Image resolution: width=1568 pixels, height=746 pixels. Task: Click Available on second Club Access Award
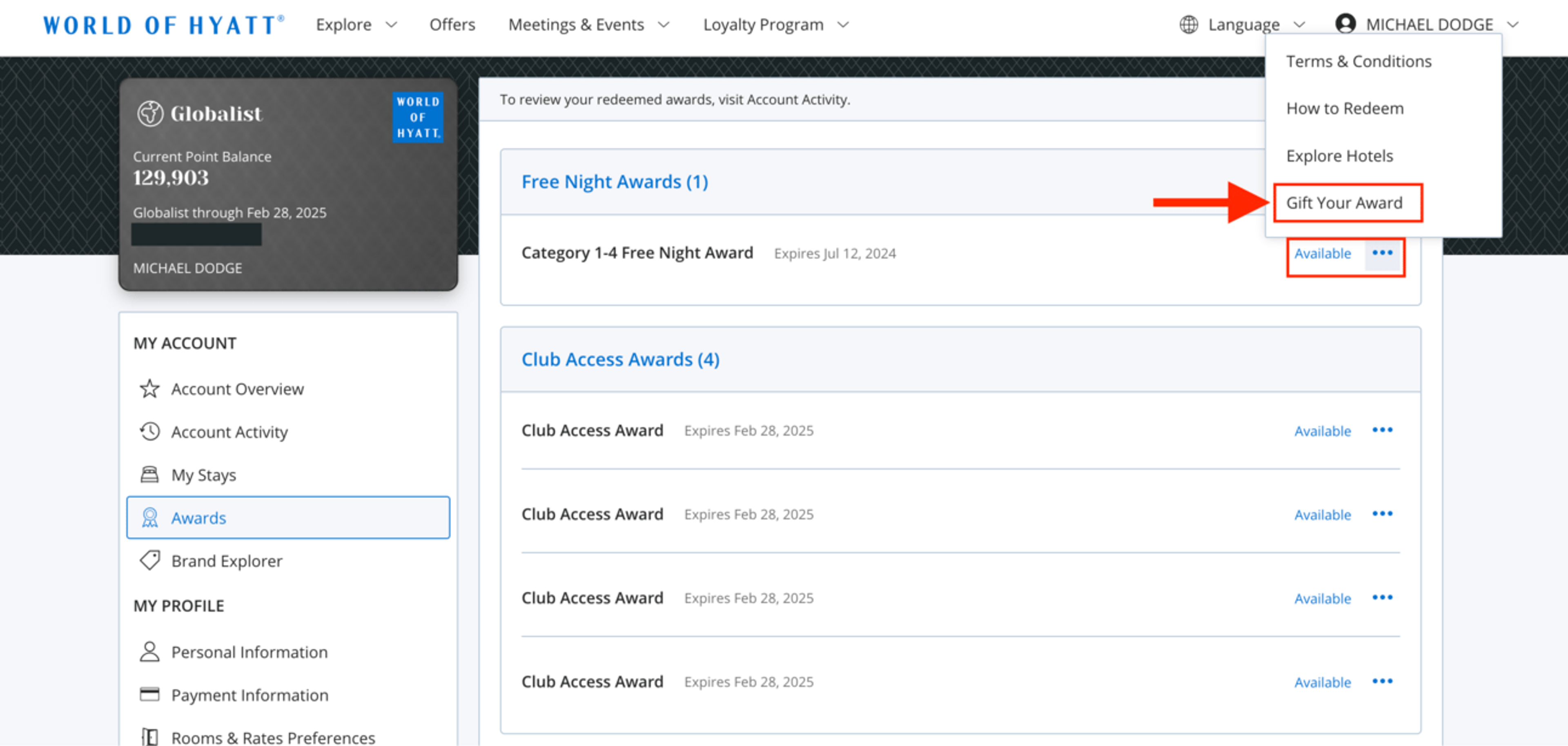point(1322,515)
